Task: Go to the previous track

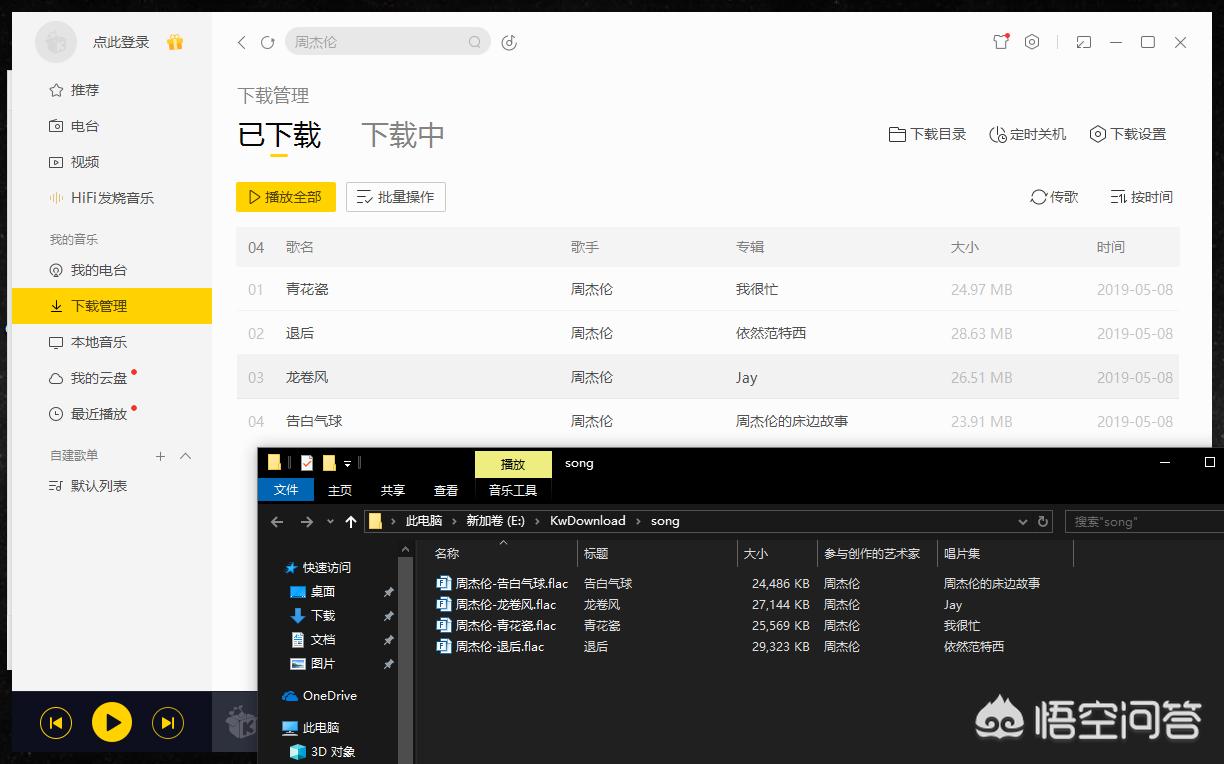Action: tap(56, 722)
